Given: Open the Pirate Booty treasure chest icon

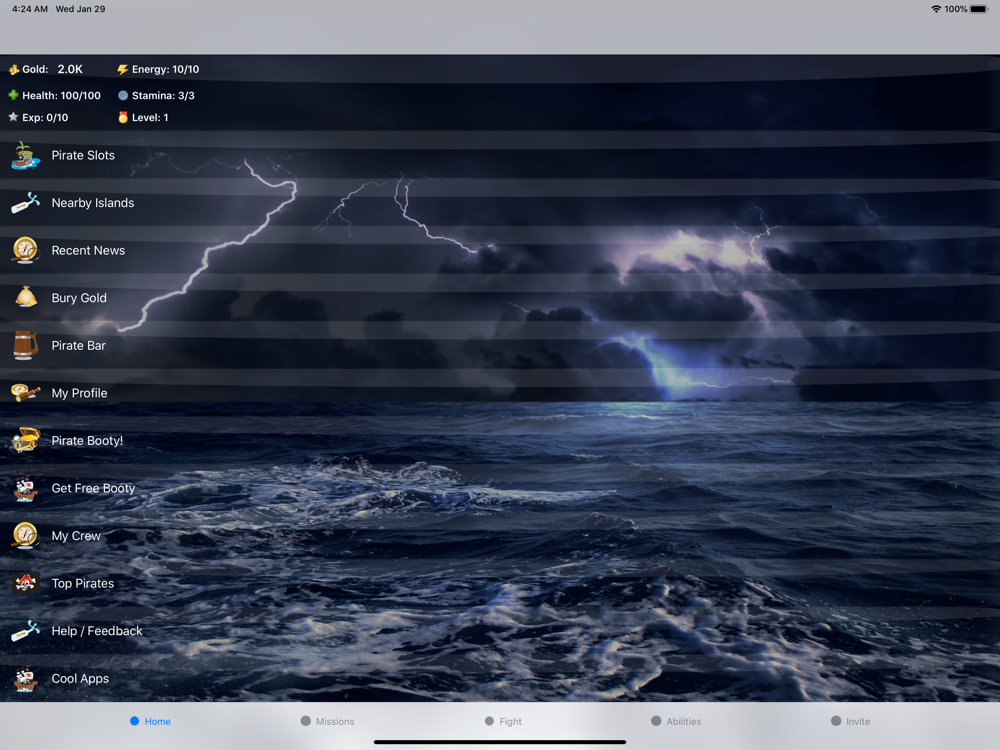Looking at the screenshot, I should coord(26,440).
